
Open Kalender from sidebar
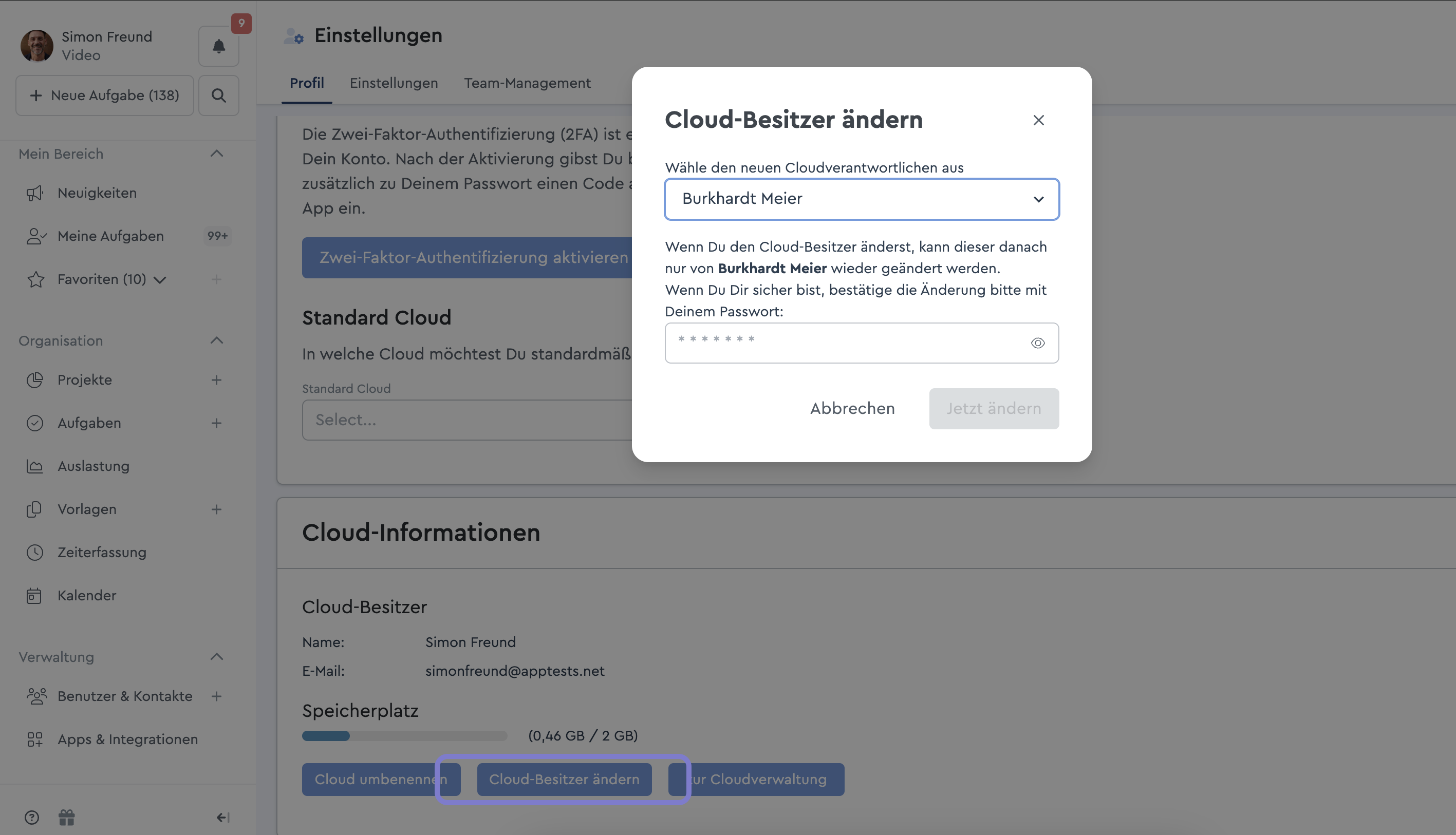pyautogui.click(x=87, y=595)
